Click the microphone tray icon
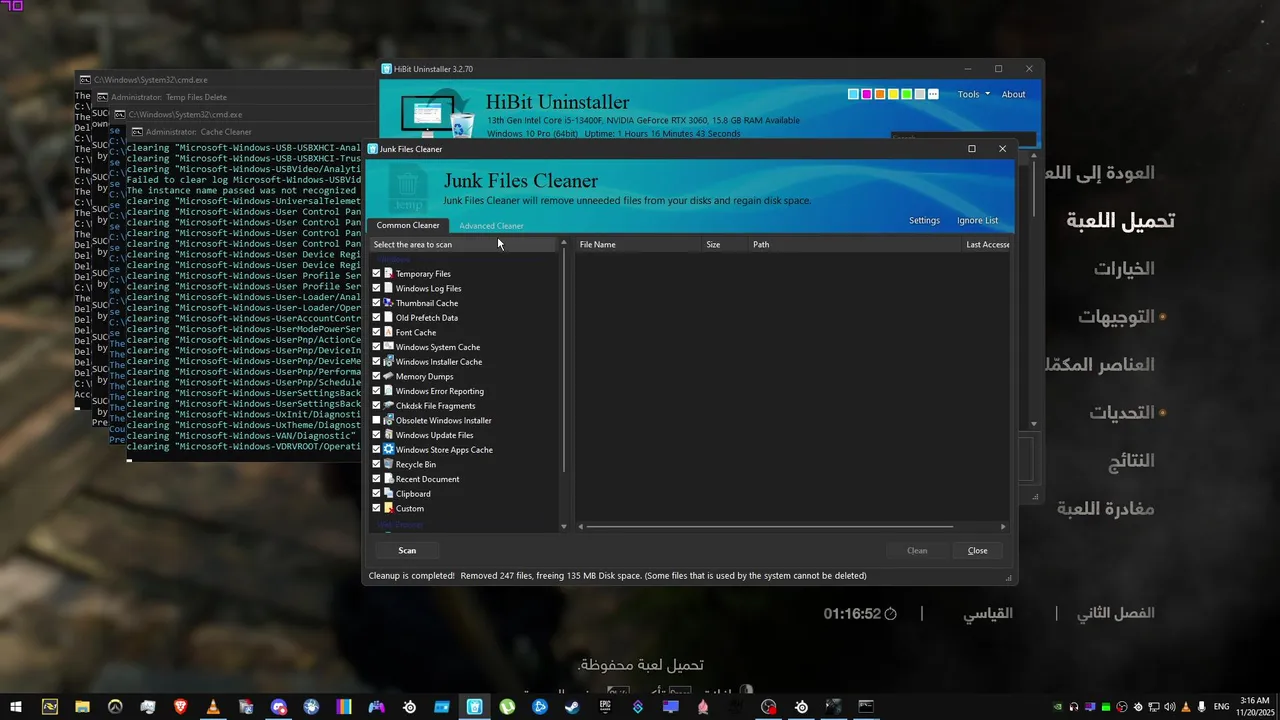Viewport: 1280px width, 720px height. pyautogui.click(x=1201, y=707)
